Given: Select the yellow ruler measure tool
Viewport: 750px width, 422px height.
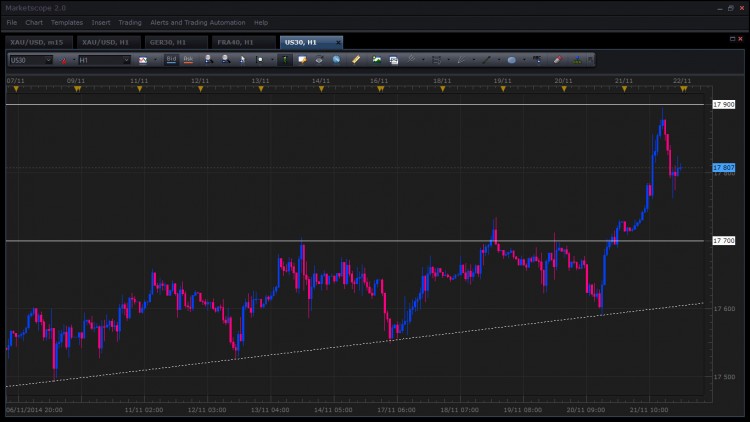Looking at the screenshot, I should (356, 59).
